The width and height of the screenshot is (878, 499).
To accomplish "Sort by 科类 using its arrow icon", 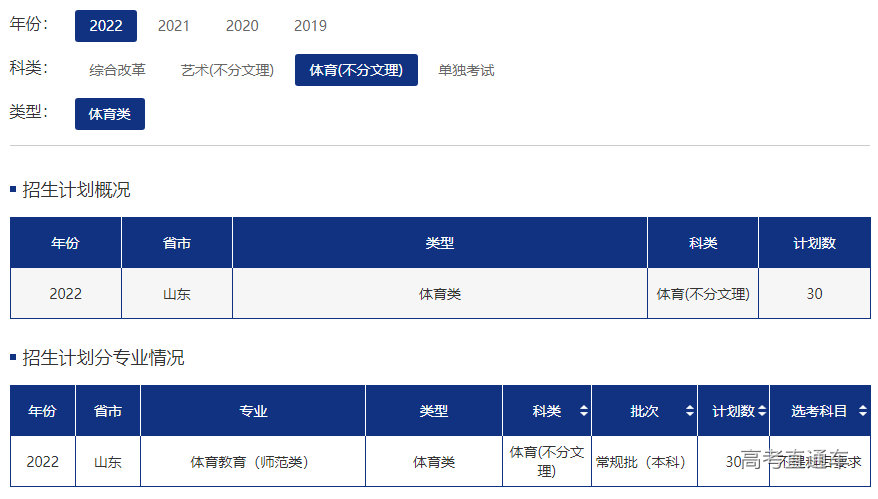I will [x=583, y=411].
